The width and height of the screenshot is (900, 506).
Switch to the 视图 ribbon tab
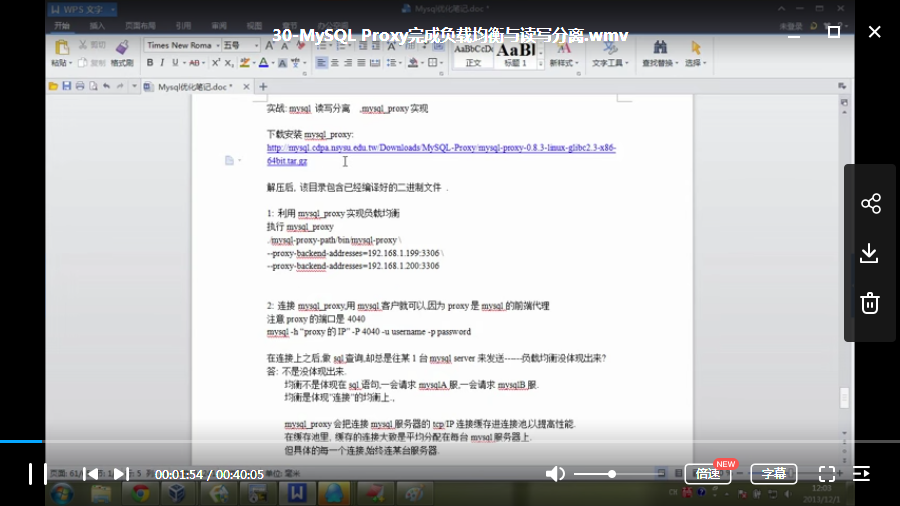coord(254,26)
